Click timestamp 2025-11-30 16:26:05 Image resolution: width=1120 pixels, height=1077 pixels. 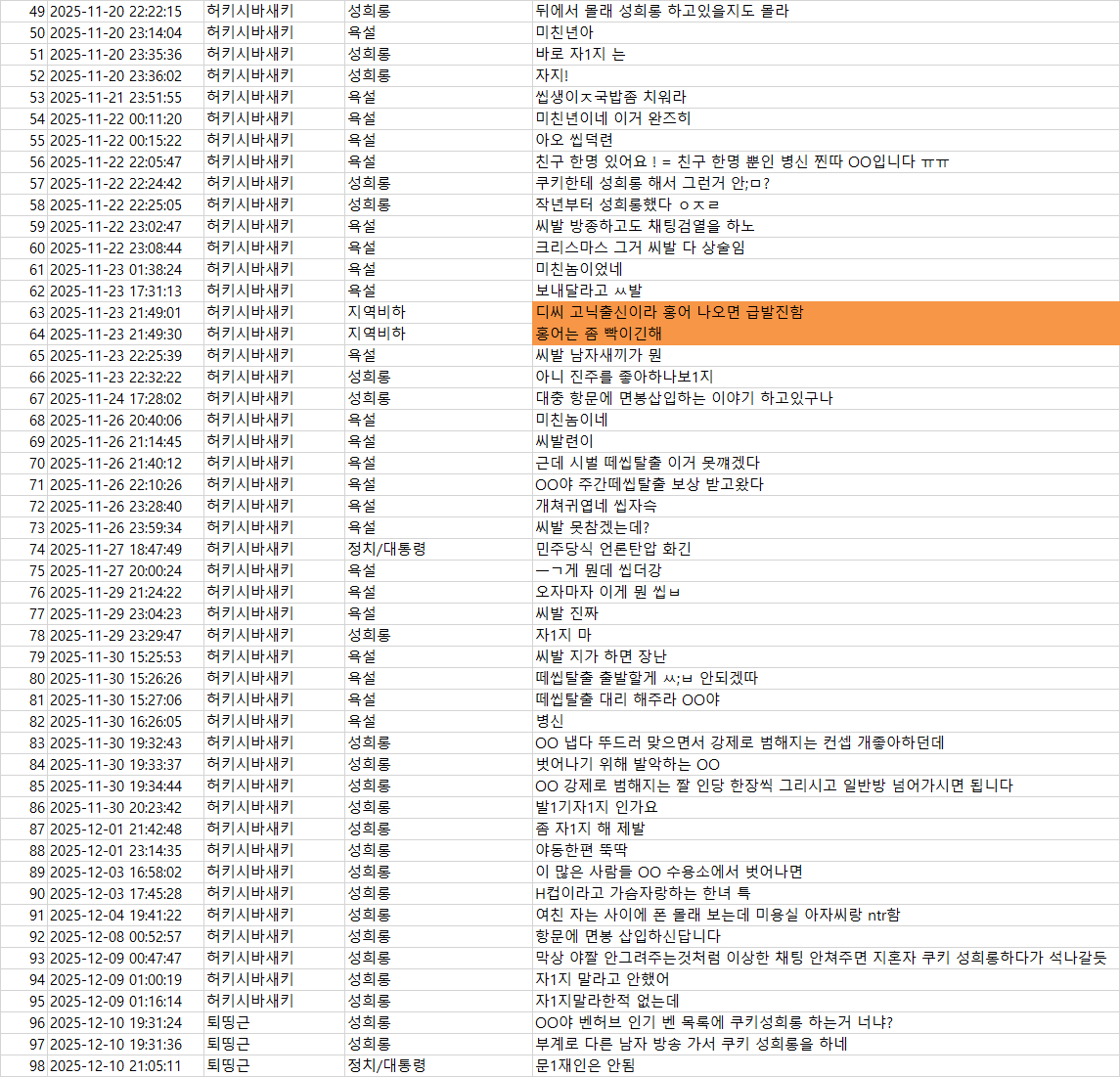(x=125, y=721)
